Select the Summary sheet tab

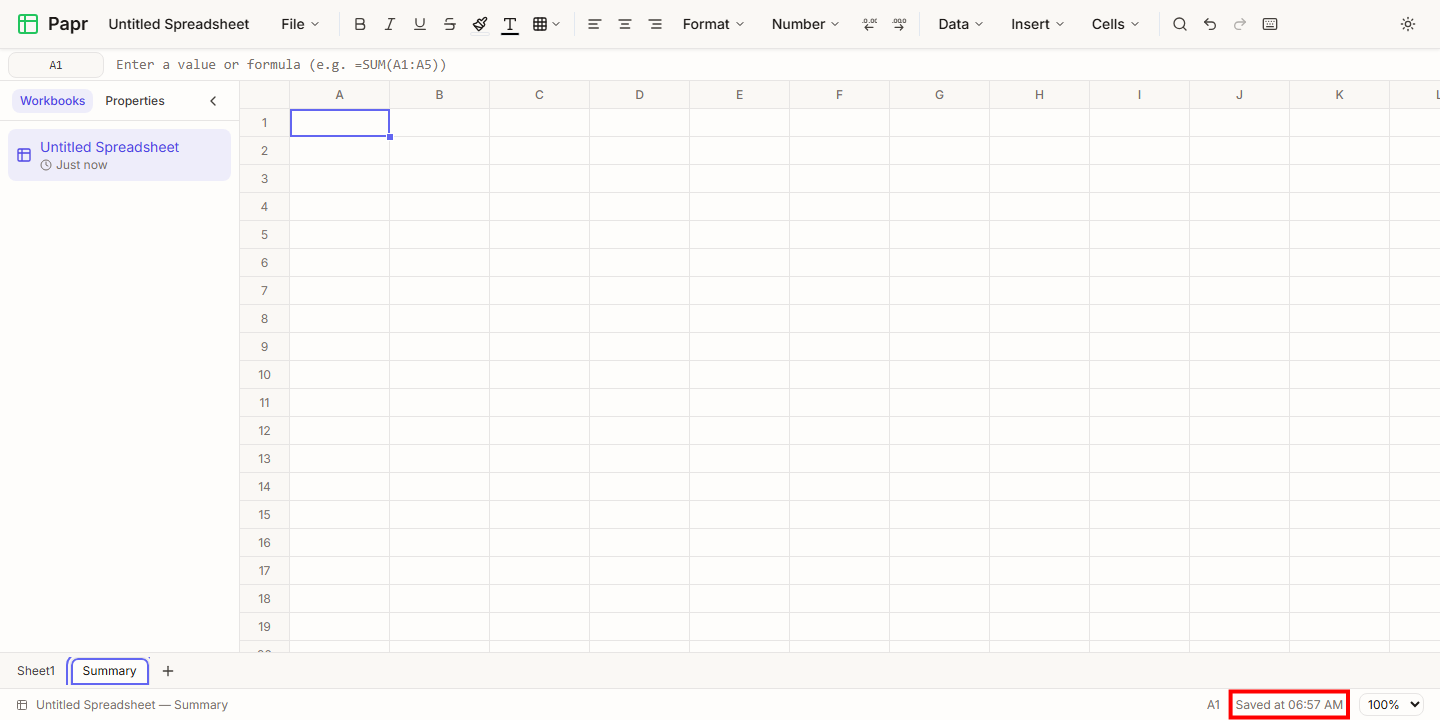110,671
